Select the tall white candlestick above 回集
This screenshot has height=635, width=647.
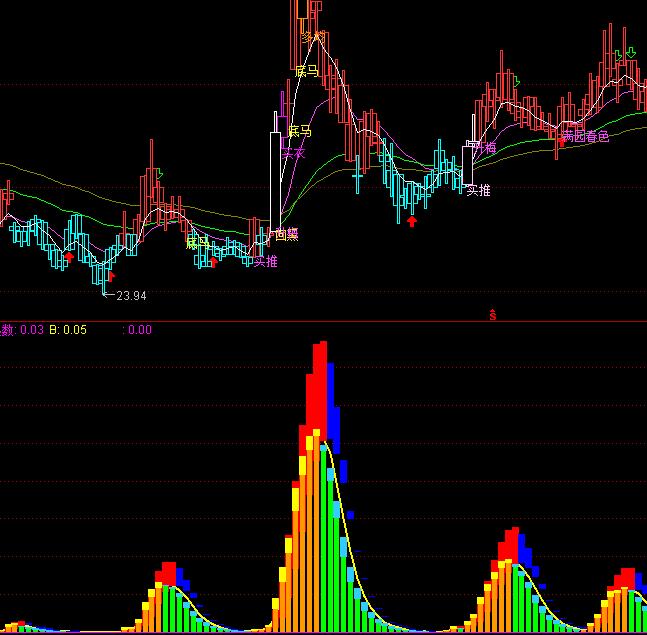276,175
